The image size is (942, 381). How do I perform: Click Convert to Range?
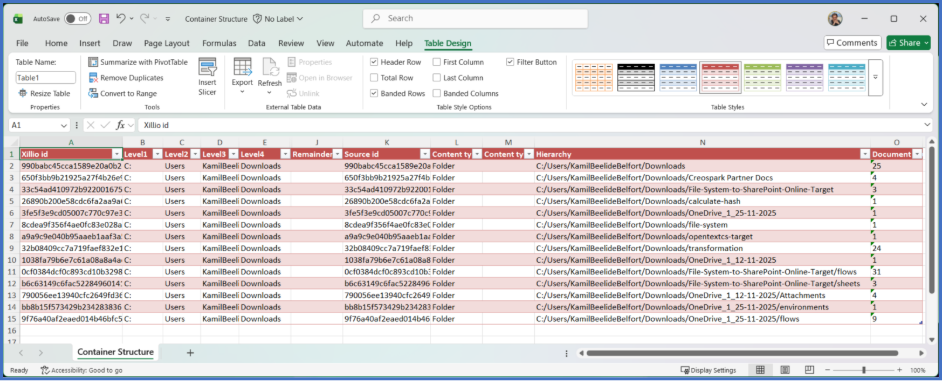click(x=123, y=93)
